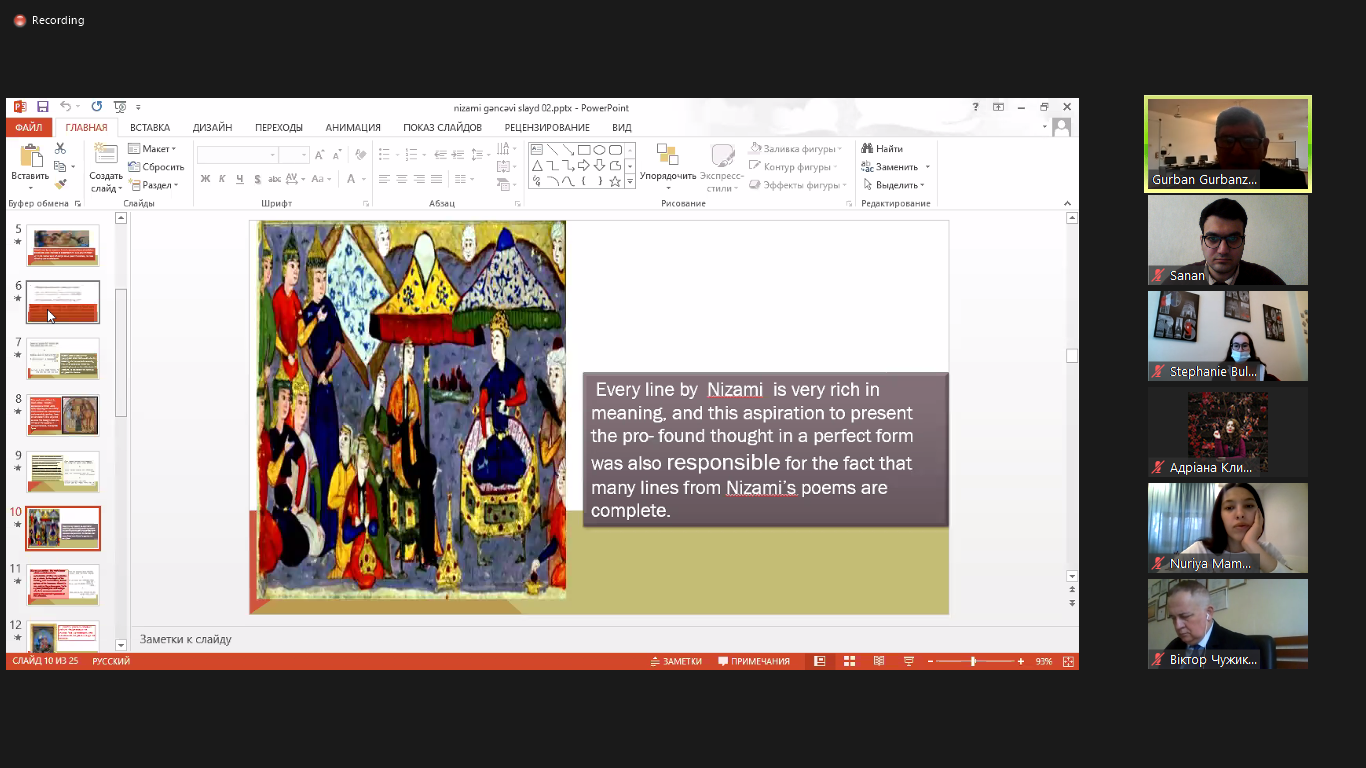This screenshot has height=768, width=1366.
Task: Save the presentation with the floppy disk icon
Action: coord(43,107)
